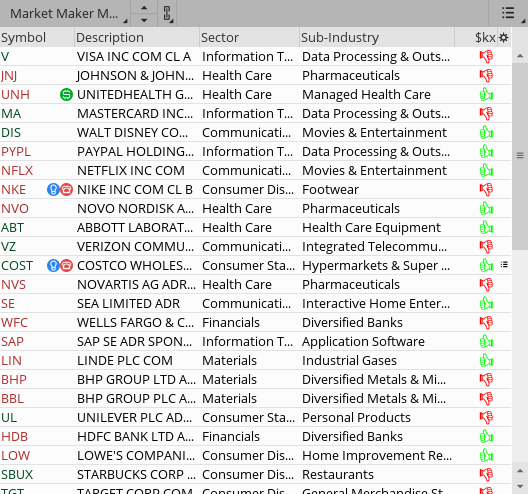Click the Industrial Gases cell for LIN
This screenshot has height=494, width=528.
click(x=349, y=361)
